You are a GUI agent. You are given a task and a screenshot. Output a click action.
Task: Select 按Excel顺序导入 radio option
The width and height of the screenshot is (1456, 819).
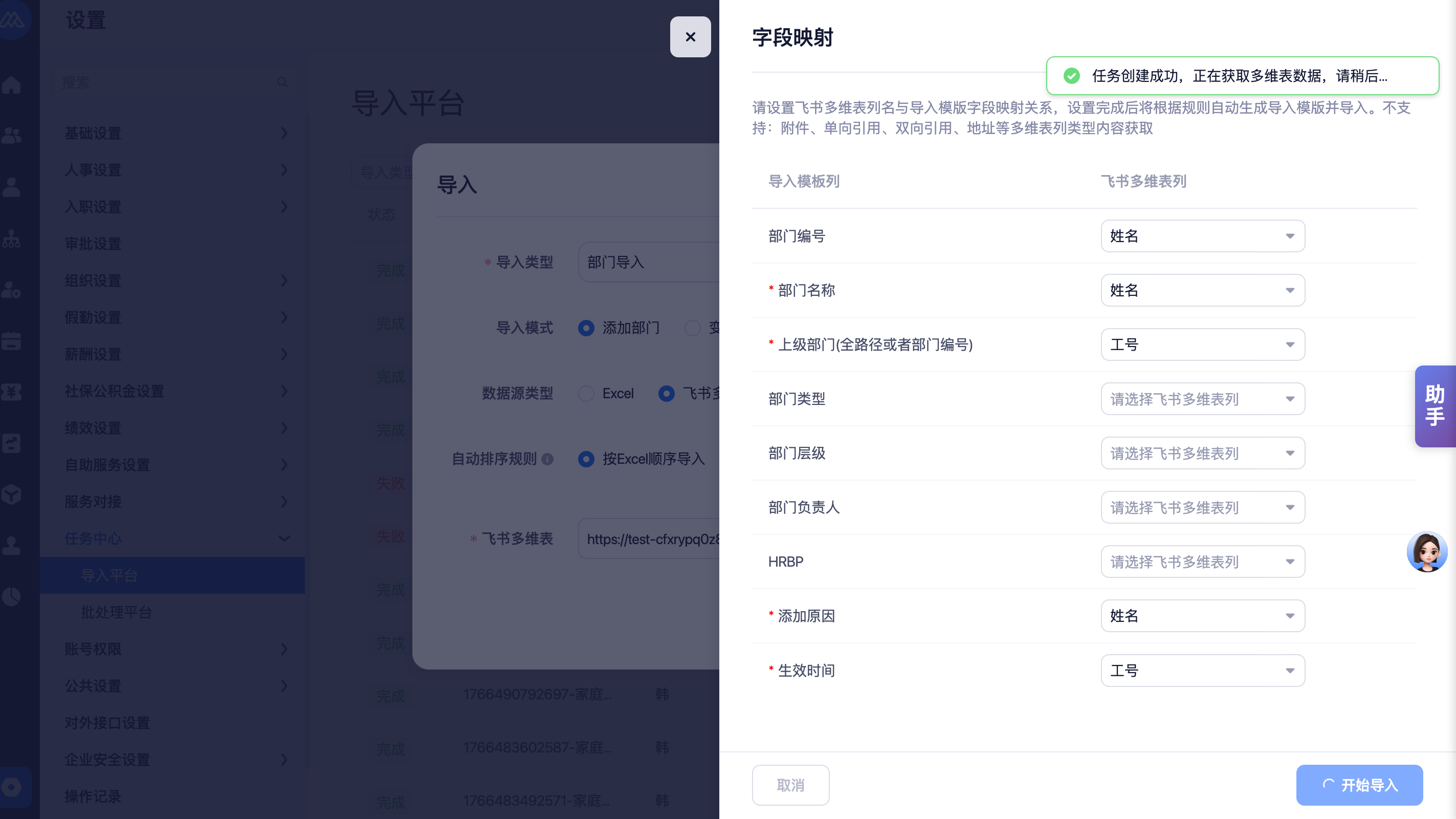(586, 459)
